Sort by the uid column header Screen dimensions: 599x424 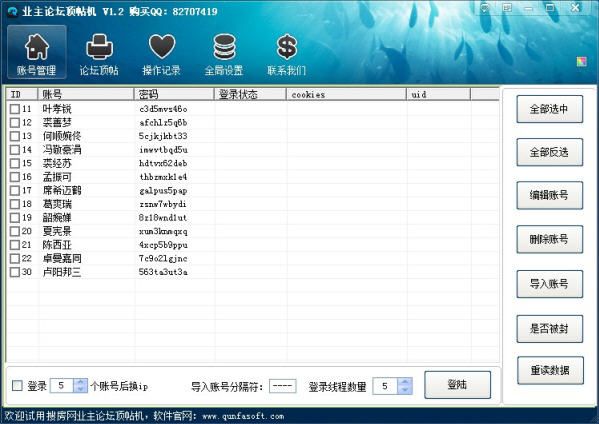(x=438, y=94)
